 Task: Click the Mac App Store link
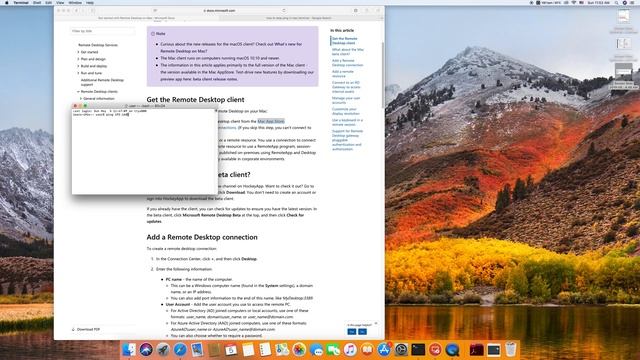point(271,121)
